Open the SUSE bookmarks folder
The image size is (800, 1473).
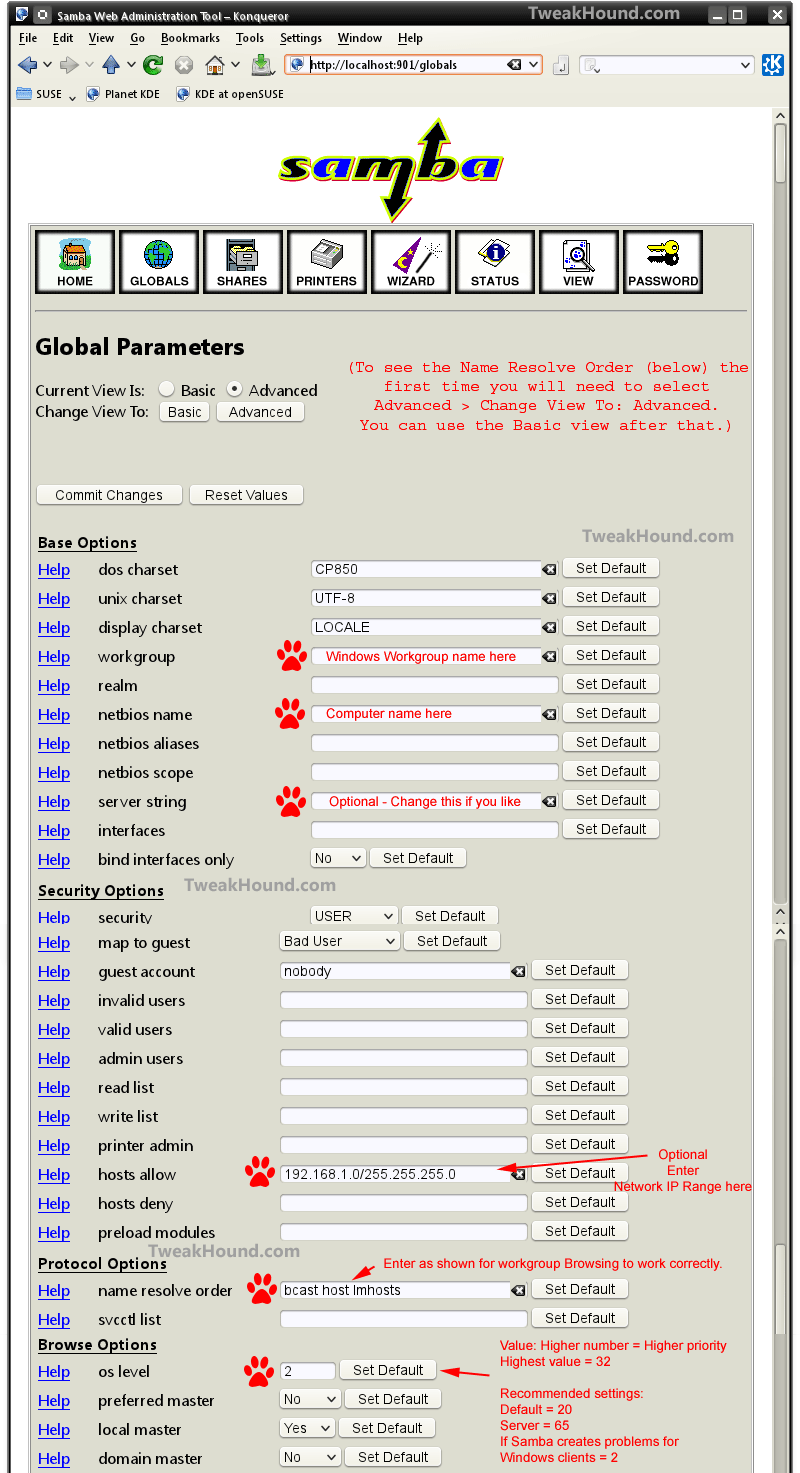[x=47, y=94]
